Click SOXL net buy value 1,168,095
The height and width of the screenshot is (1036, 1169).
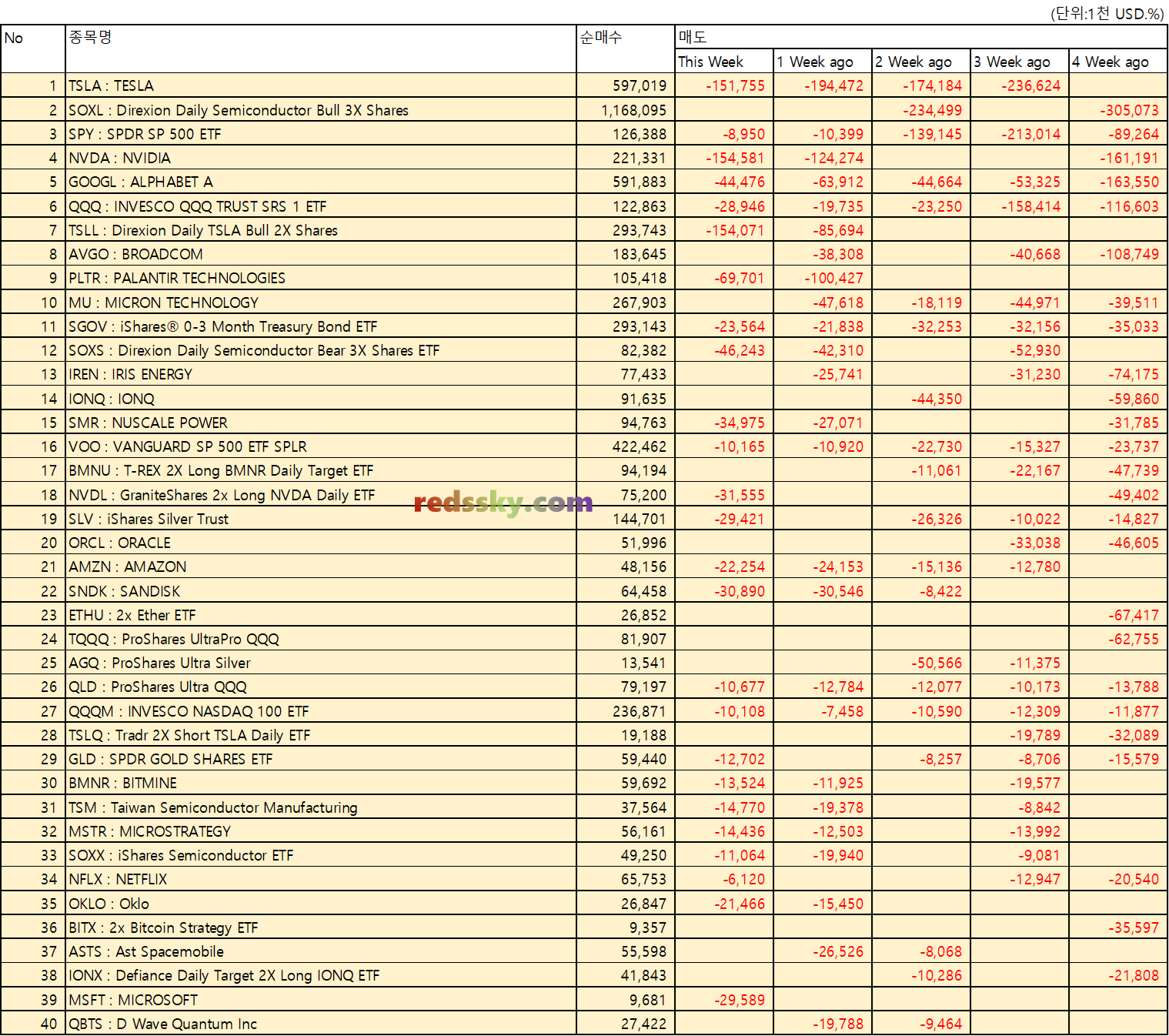(626, 110)
